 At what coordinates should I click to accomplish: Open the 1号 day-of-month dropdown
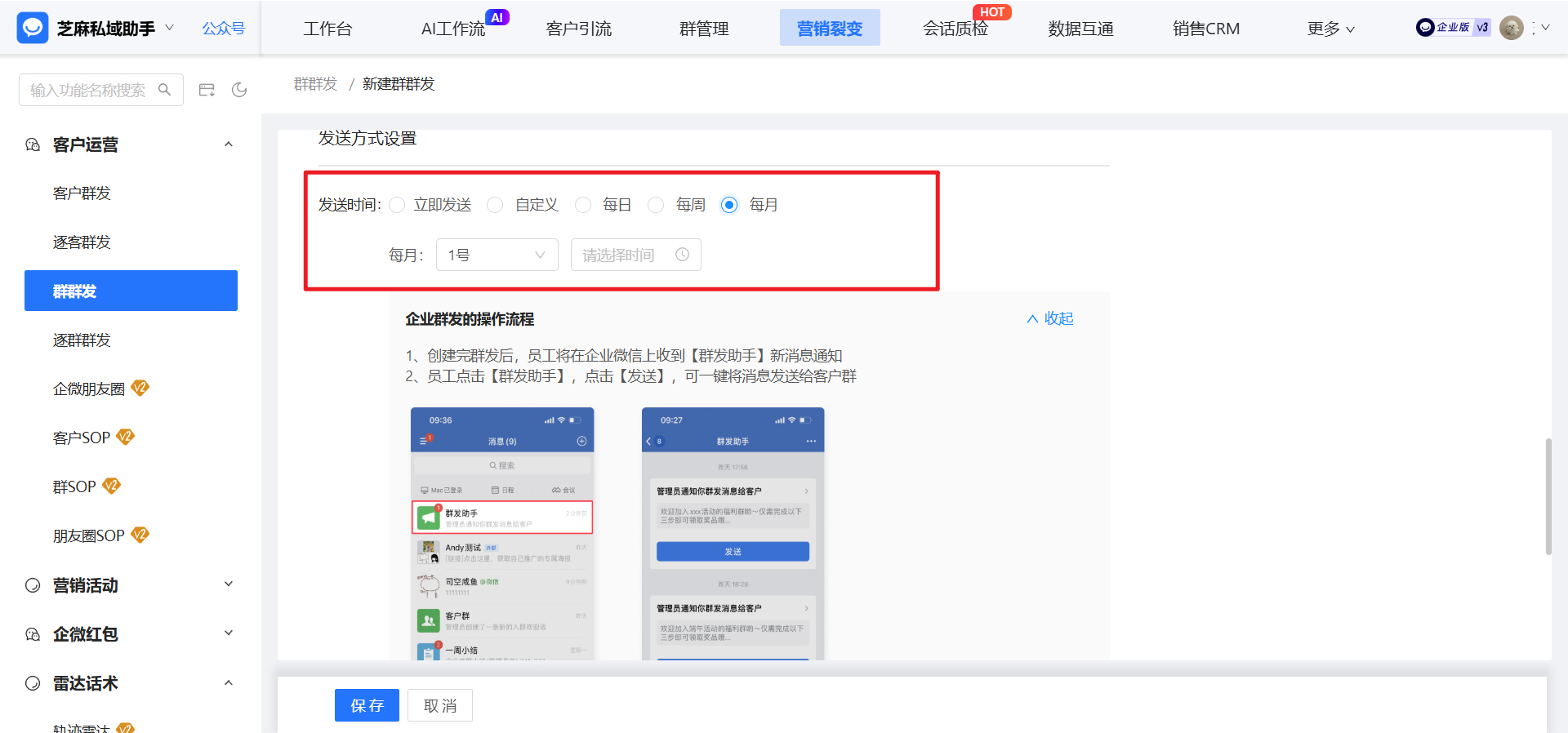click(497, 255)
